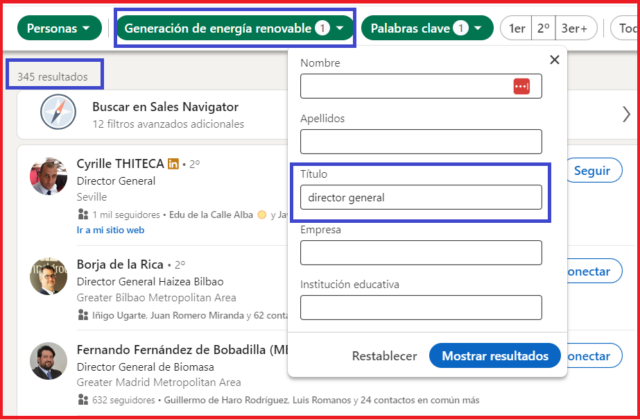This screenshot has width=640, height=420.
Task: Toggle the 2º connection degree filter
Action: (x=543, y=28)
